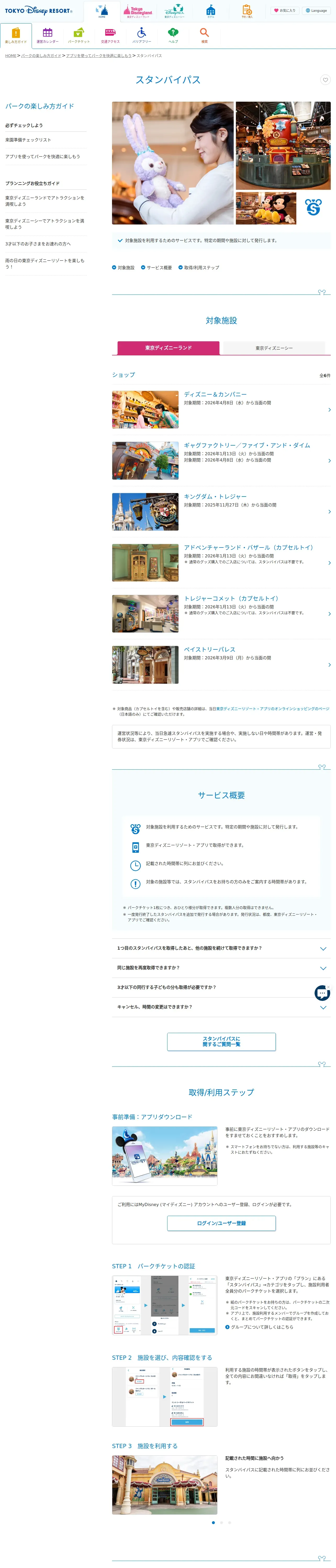The image size is (336, 1568).
Task: Open sidebar link 東京ディズニーランドでアトラクションを満喫しよう
Action: coord(45,201)
